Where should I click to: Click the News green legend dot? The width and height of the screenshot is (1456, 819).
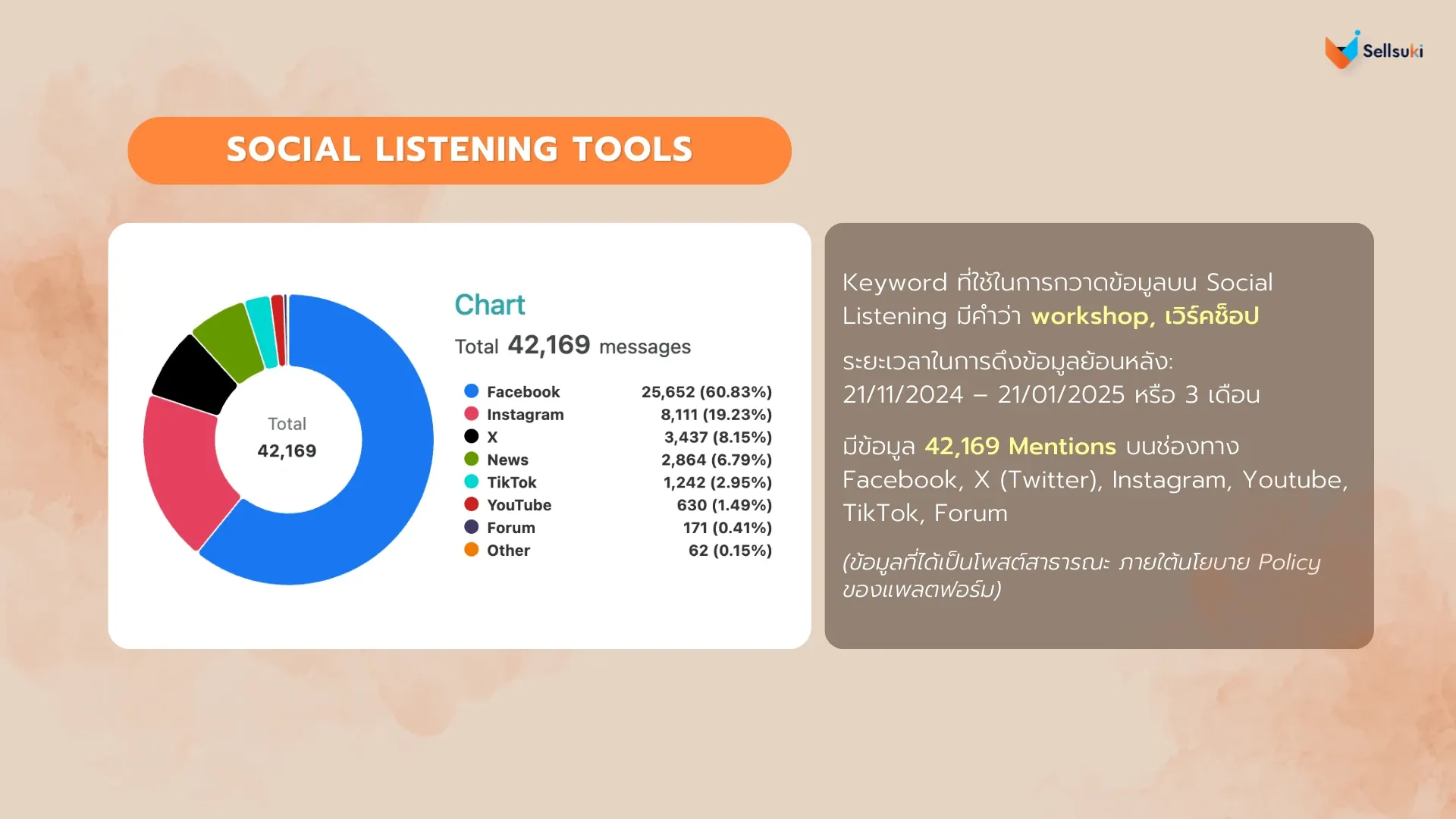(x=471, y=460)
